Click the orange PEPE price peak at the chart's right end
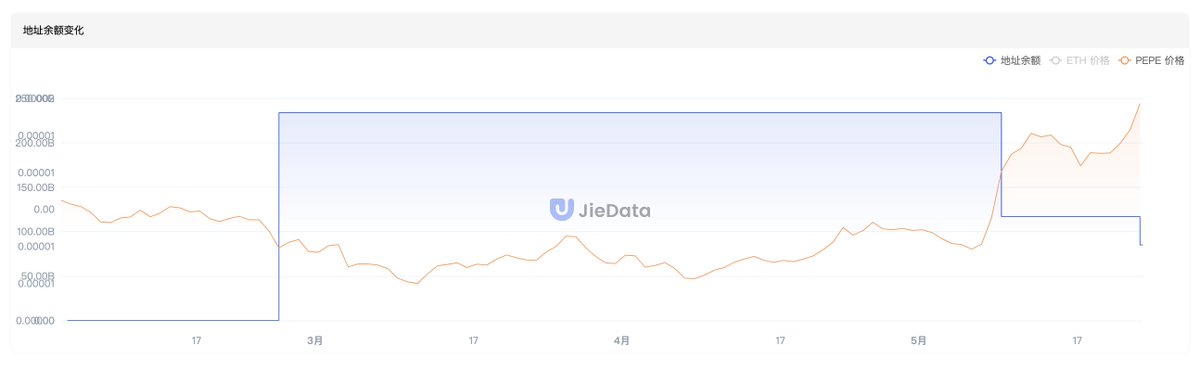The image size is (1200, 371). pyautogui.click(x=1140, y=104)
